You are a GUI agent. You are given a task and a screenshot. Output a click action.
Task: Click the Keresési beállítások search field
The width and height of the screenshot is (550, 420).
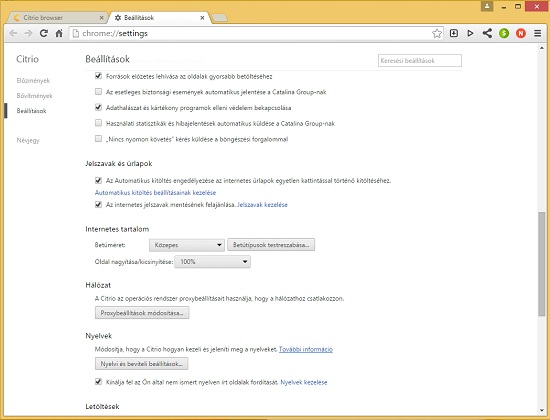(x=420, y=60)
